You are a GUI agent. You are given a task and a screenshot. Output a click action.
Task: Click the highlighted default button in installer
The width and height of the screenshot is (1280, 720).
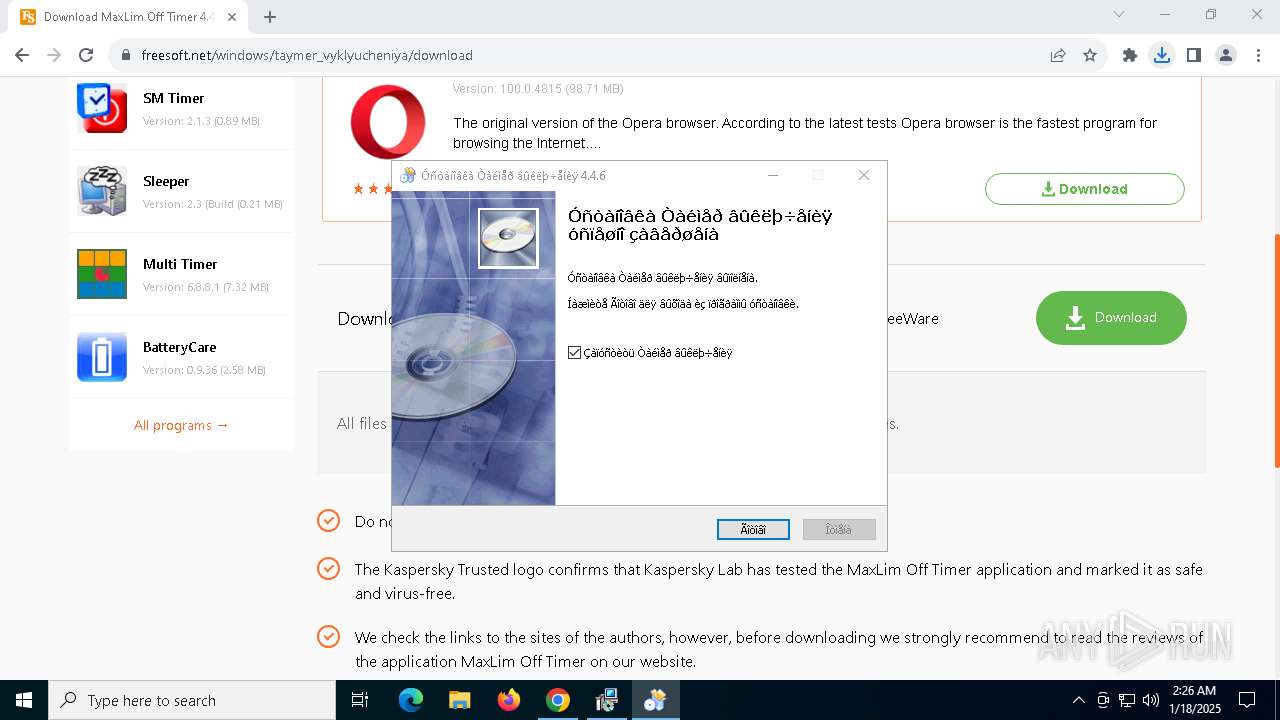(x=753, y=529)
